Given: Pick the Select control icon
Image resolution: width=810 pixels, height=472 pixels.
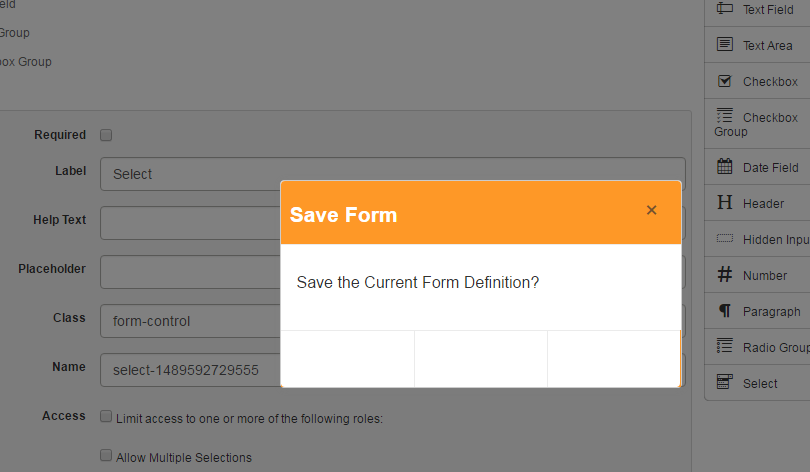Looking at the screenshot, I should pos(725,383).
